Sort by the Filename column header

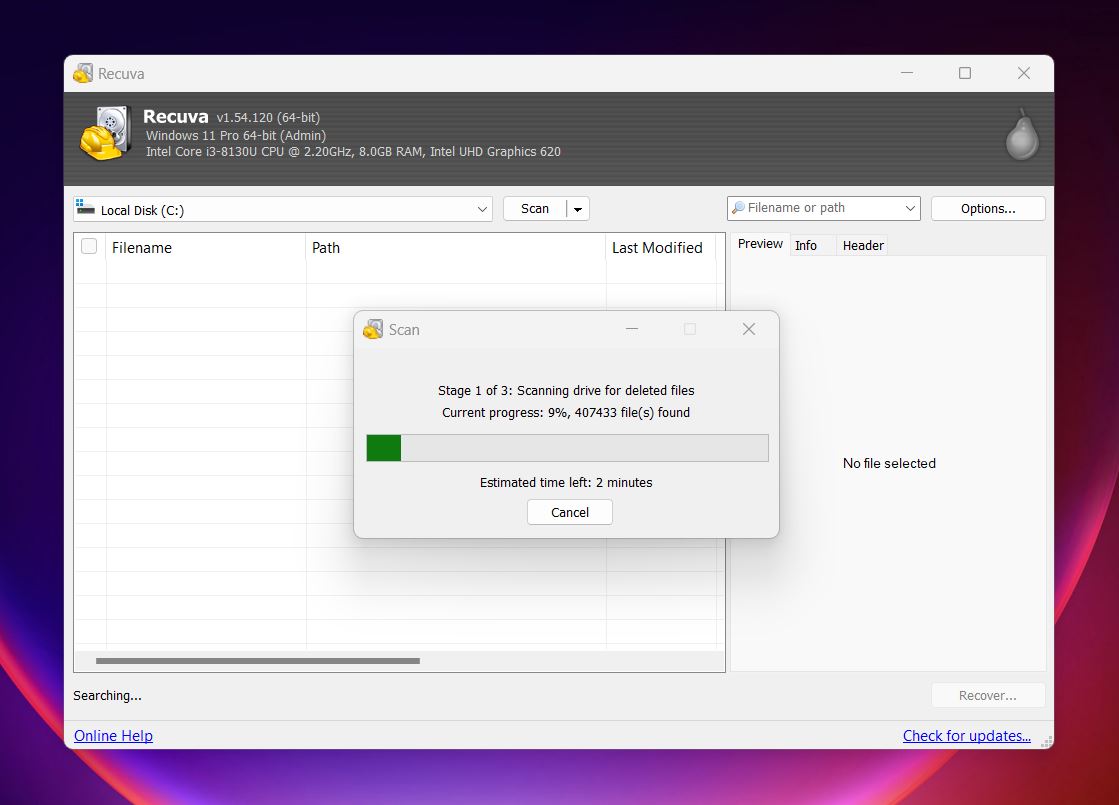[x=206, y=248]
